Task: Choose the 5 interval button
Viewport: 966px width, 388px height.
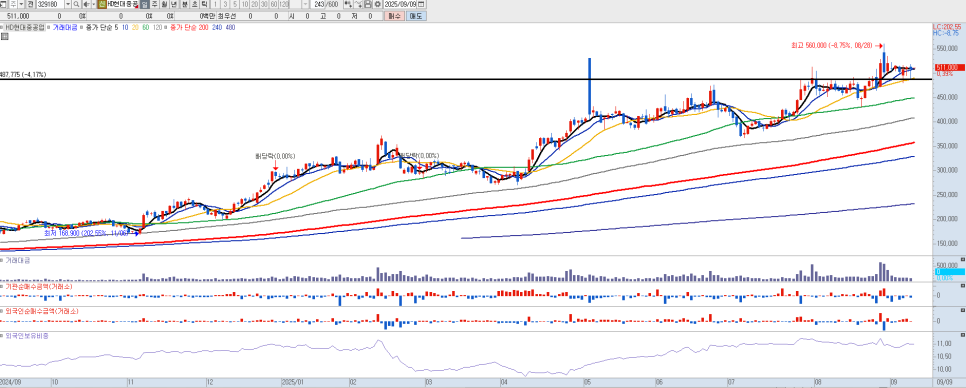Action: tap(235, 4)
